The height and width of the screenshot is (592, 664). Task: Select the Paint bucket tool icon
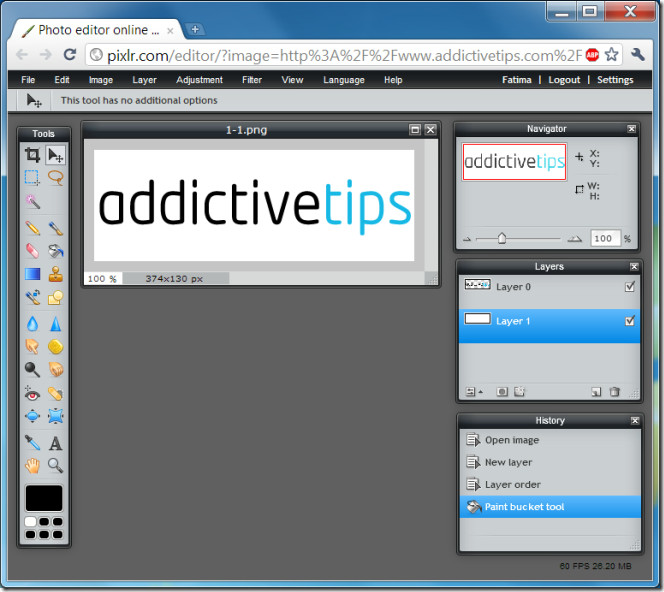[x=55, y=251]
